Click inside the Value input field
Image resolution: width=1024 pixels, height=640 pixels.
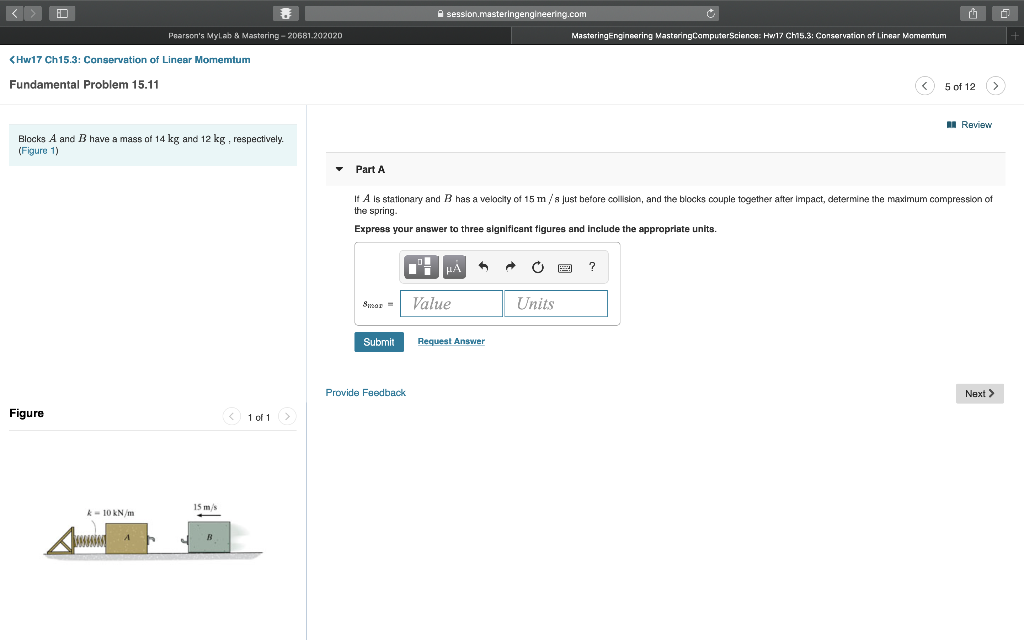point(451,303)
